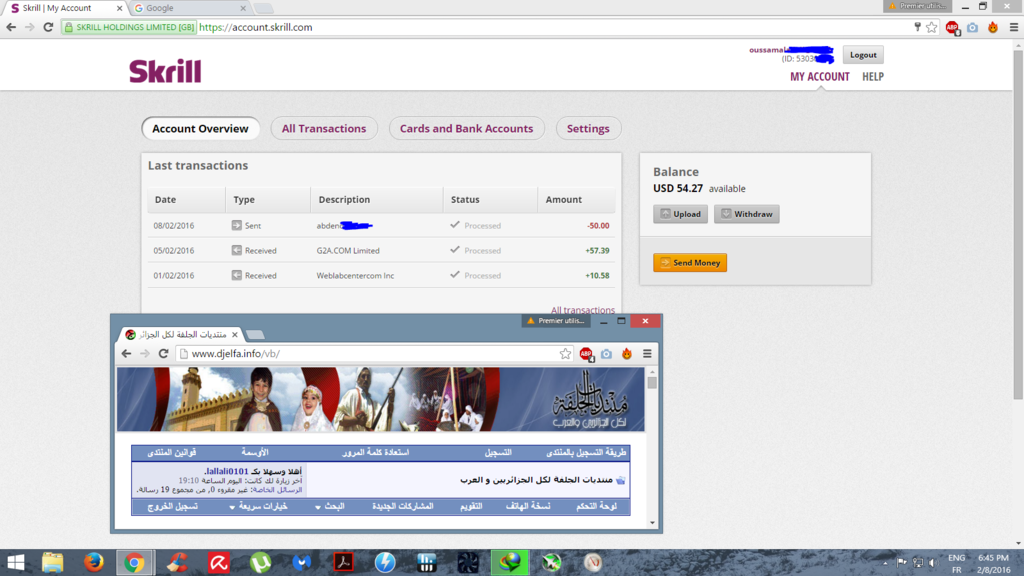Click the G2A.COM Limited transaction description
The width and height of the screenshot is (1024, 576).
(x=348, y=251)
